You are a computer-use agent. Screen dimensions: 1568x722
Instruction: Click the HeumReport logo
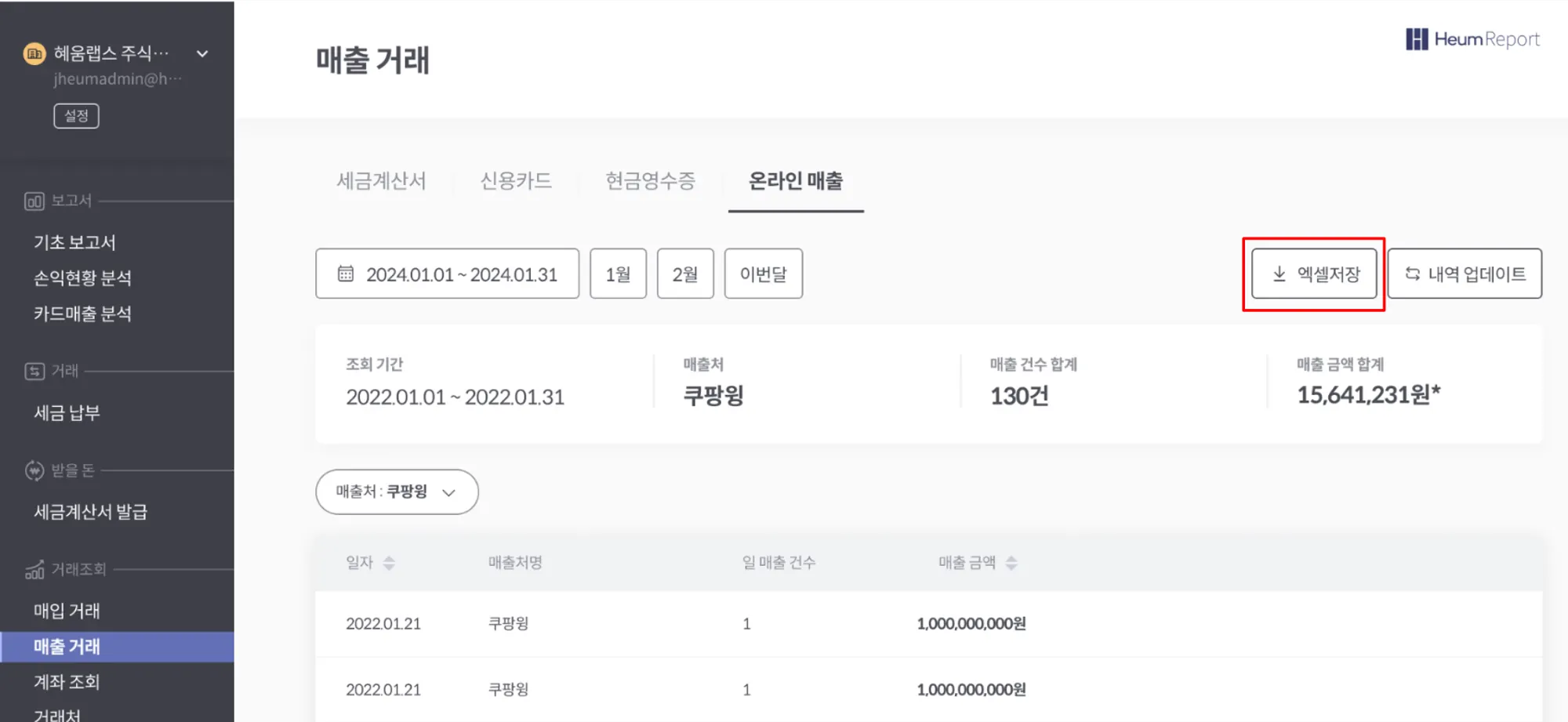[1472, 39]
